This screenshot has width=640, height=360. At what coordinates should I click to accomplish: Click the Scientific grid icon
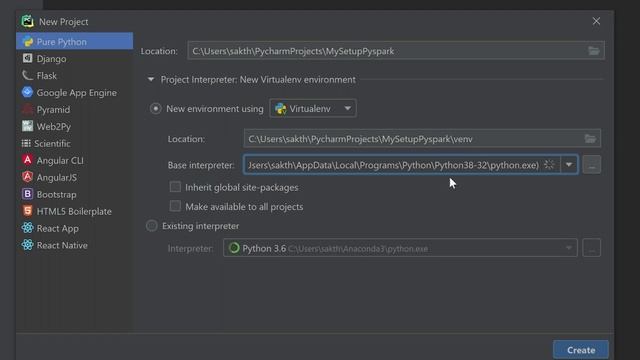click(x=26, y=143)
